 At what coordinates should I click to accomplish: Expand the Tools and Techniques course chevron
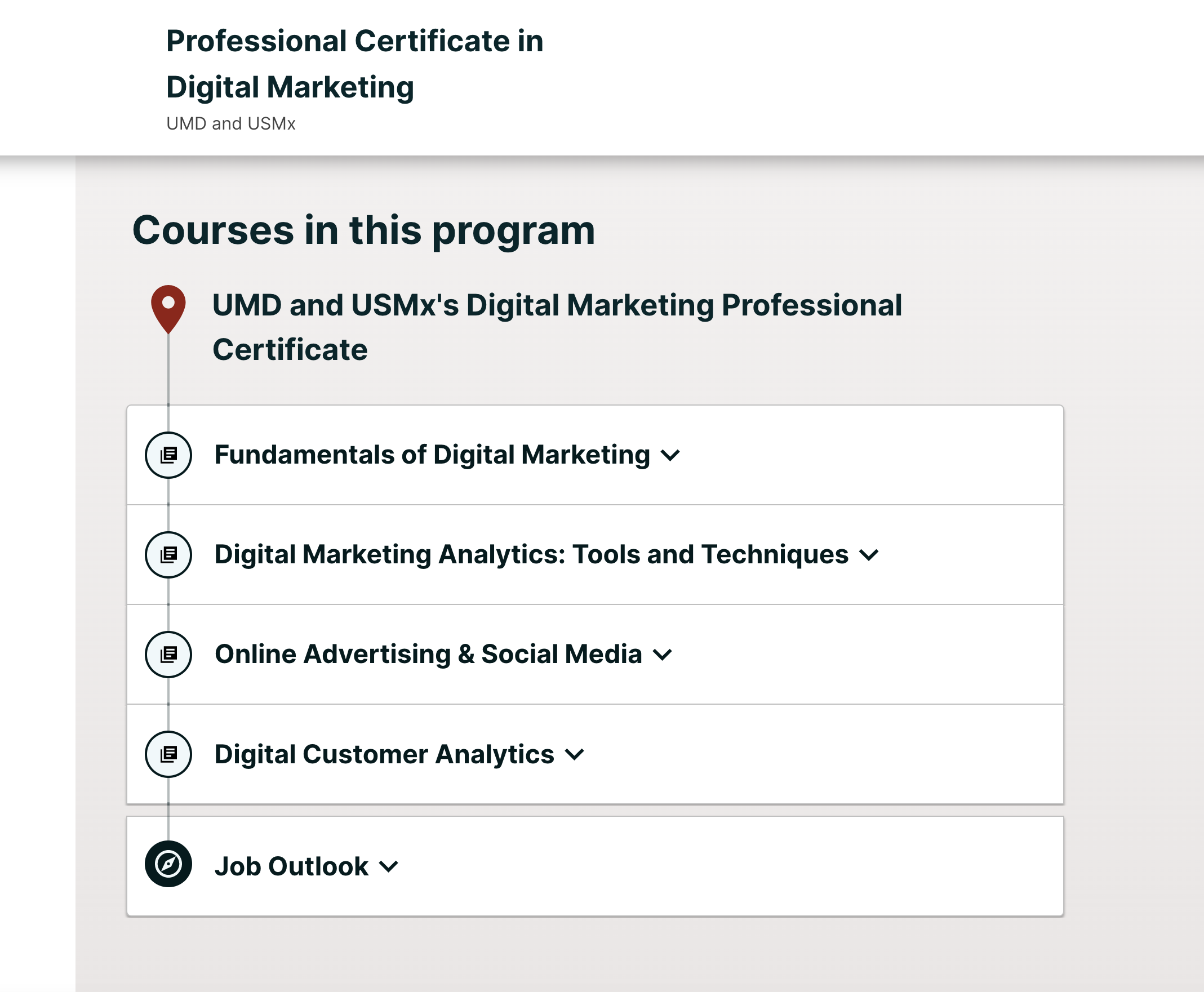coord(869,555)
